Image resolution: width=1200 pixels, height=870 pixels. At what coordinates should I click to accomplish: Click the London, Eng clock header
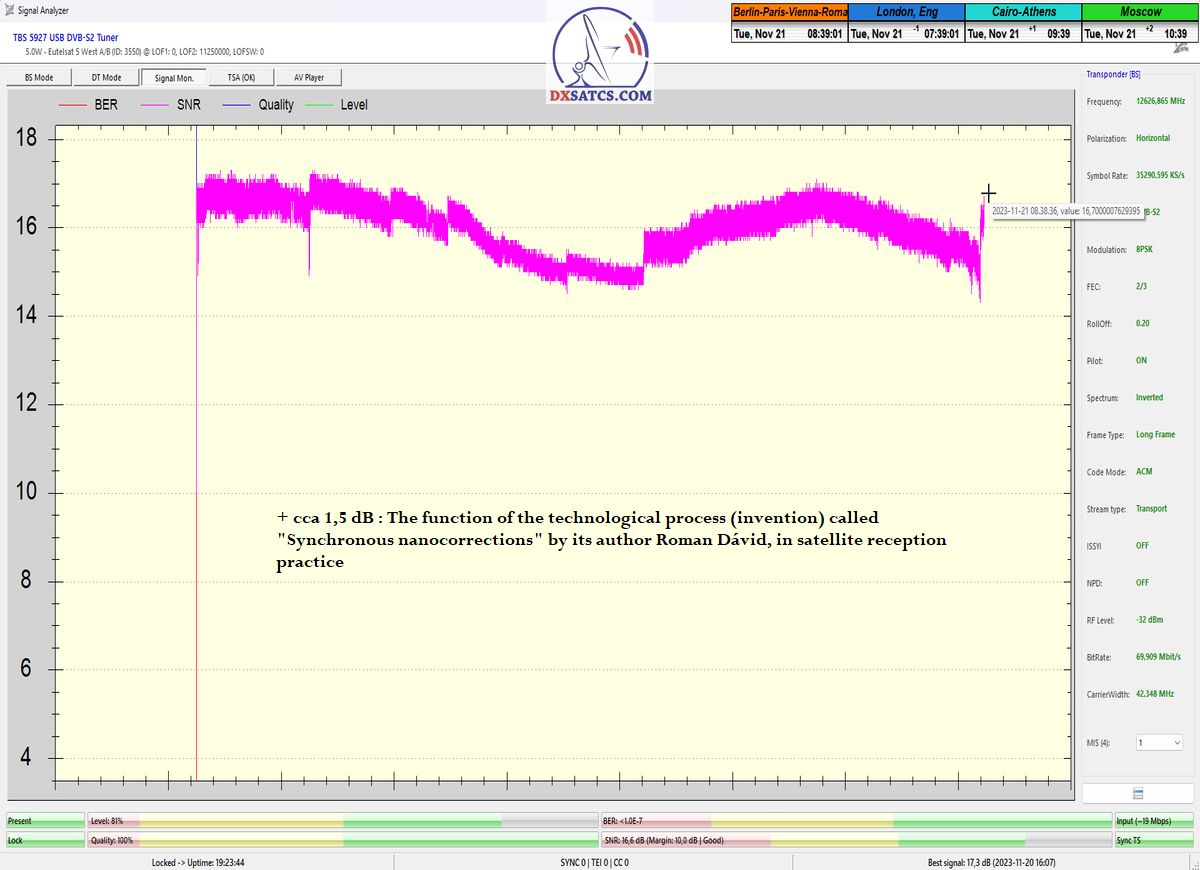[906, 12]
